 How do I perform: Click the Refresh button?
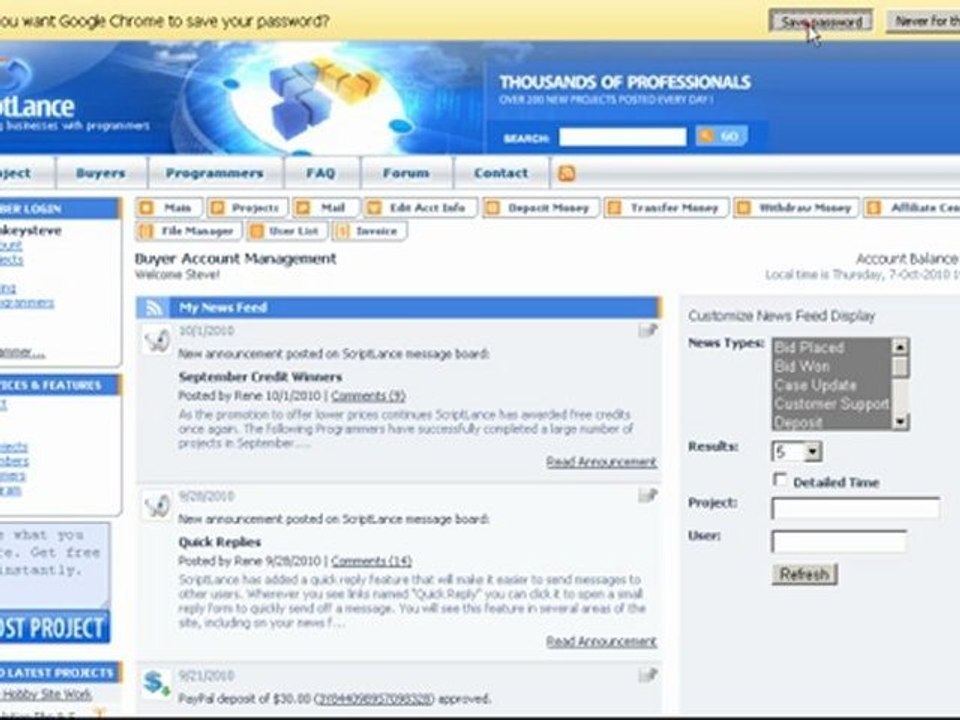[x=804, y=574]
